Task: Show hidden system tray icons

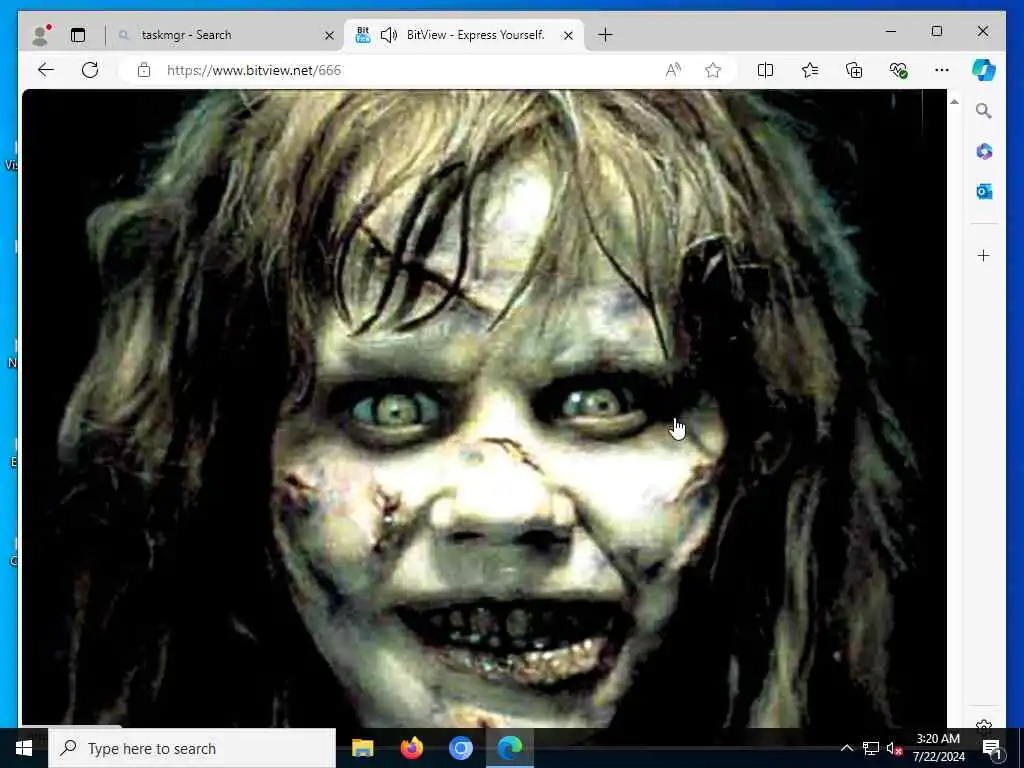Action: (846, 748)
